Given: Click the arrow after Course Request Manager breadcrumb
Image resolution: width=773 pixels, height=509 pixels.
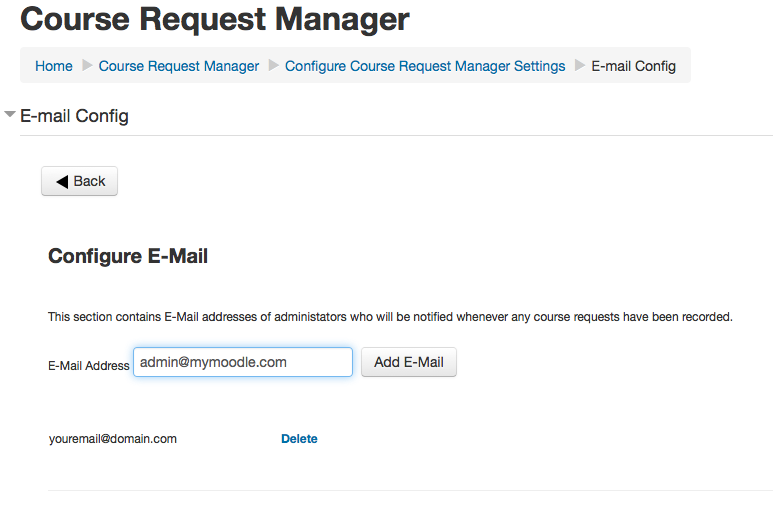Looking at the screenshot, I should pyautogui.click(x=272, y=66).
